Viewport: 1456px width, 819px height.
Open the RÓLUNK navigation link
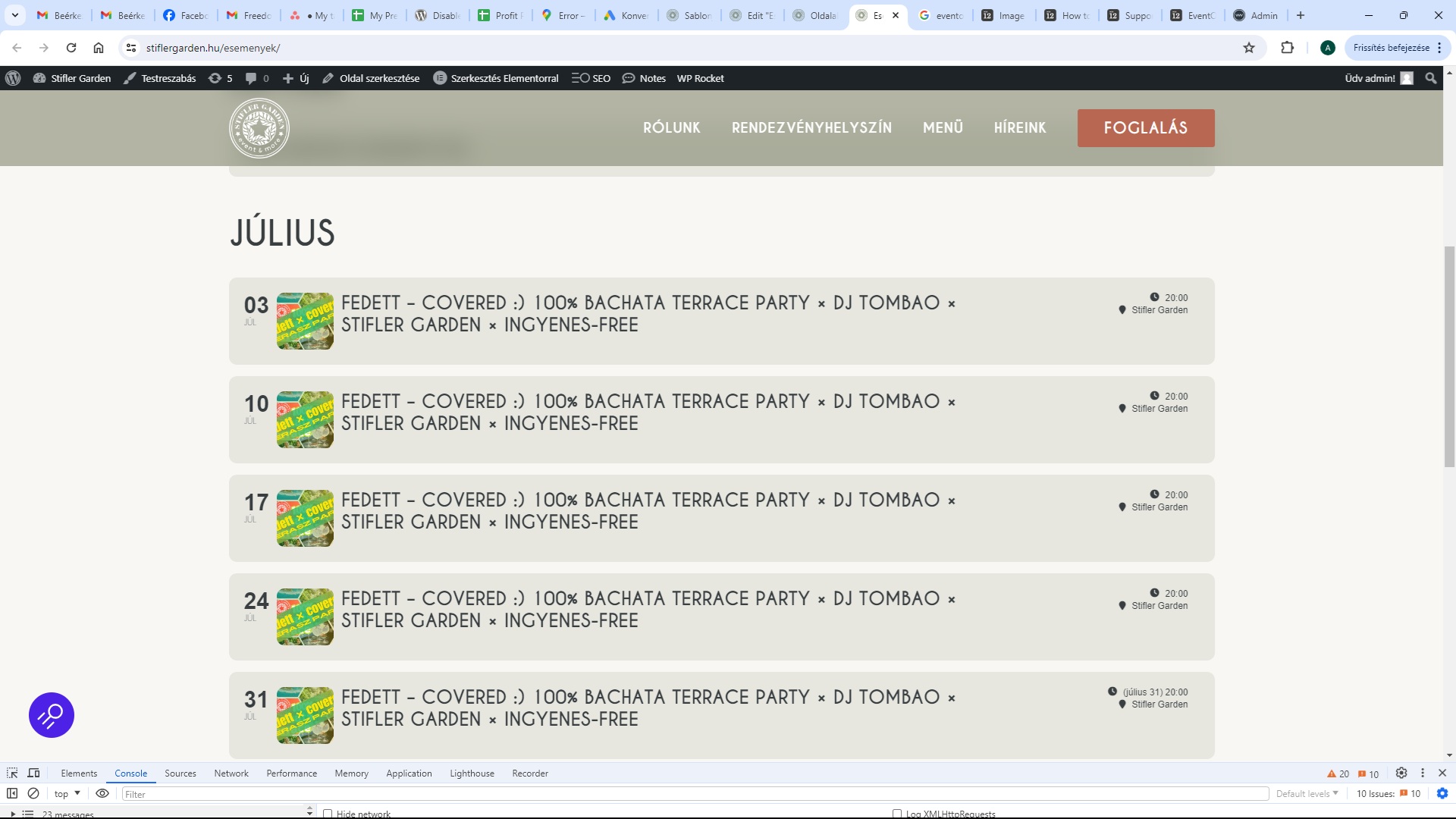[672, 128]
